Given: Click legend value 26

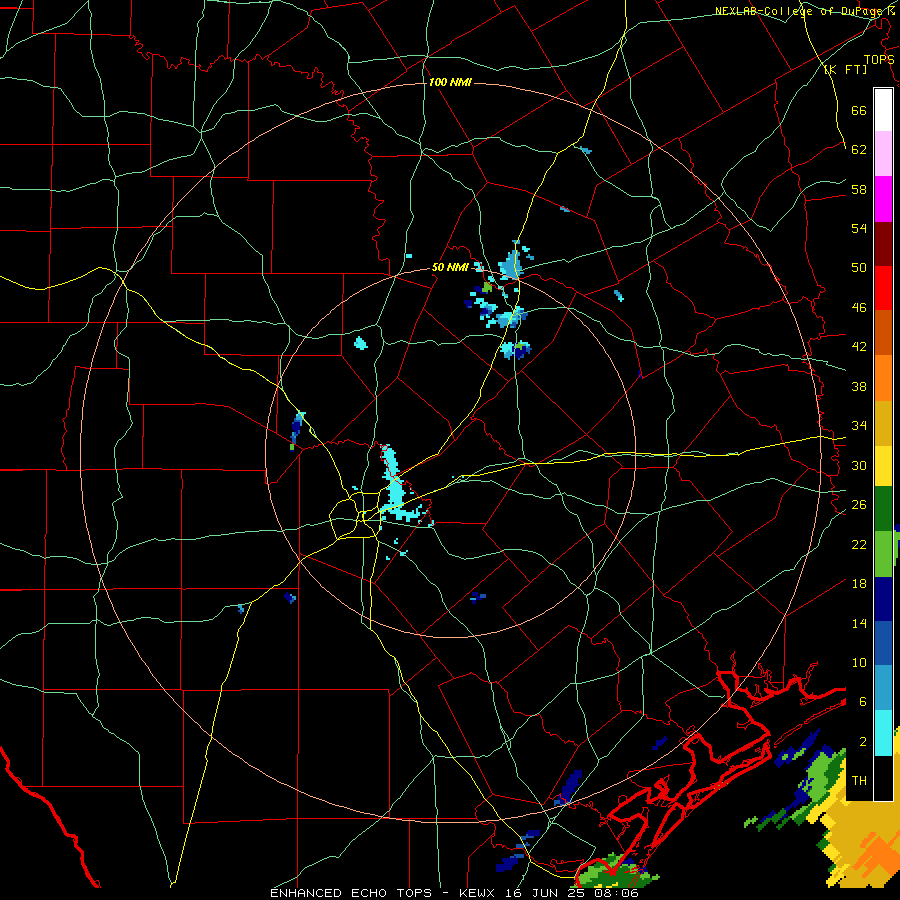Looking at the screenshot, I should [859, 505].
